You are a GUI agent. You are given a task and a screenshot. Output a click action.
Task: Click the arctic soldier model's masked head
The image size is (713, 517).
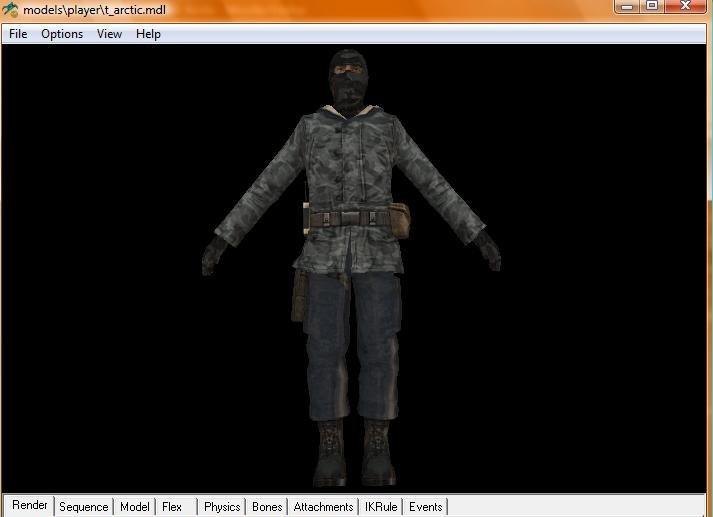click(x=347, y=78)
